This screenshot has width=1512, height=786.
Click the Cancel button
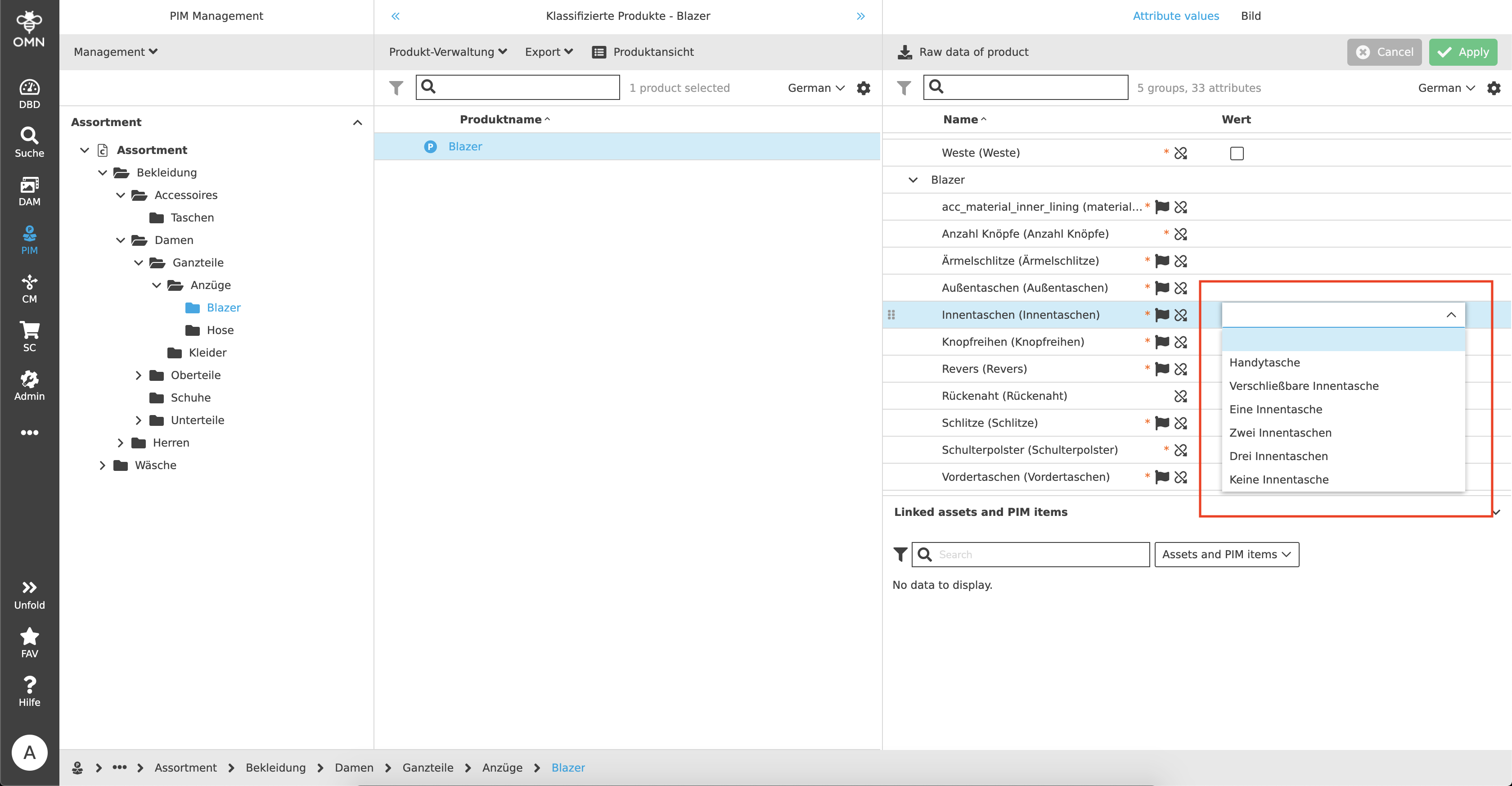point(1384,52)
